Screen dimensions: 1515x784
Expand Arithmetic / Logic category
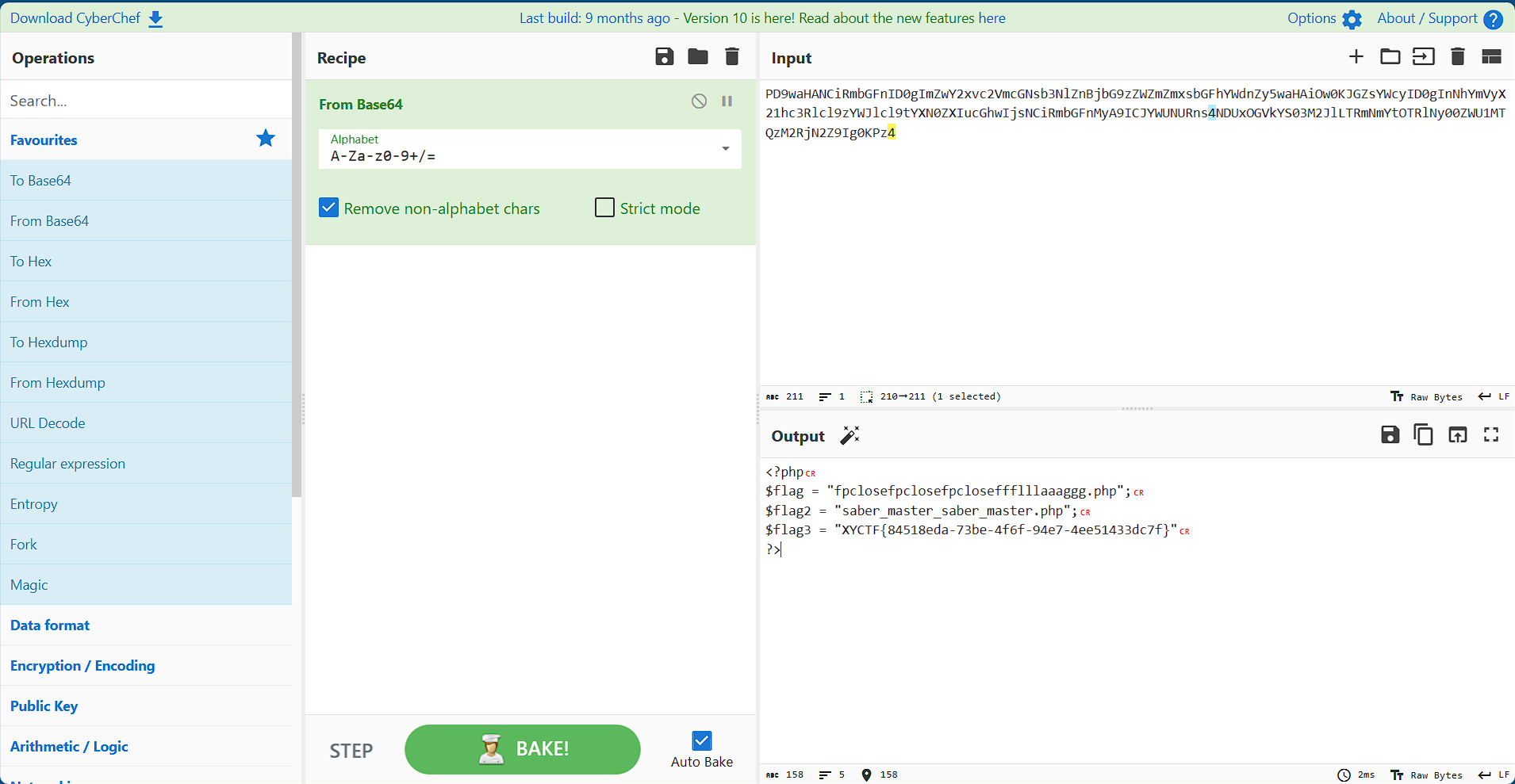(146, 746)
